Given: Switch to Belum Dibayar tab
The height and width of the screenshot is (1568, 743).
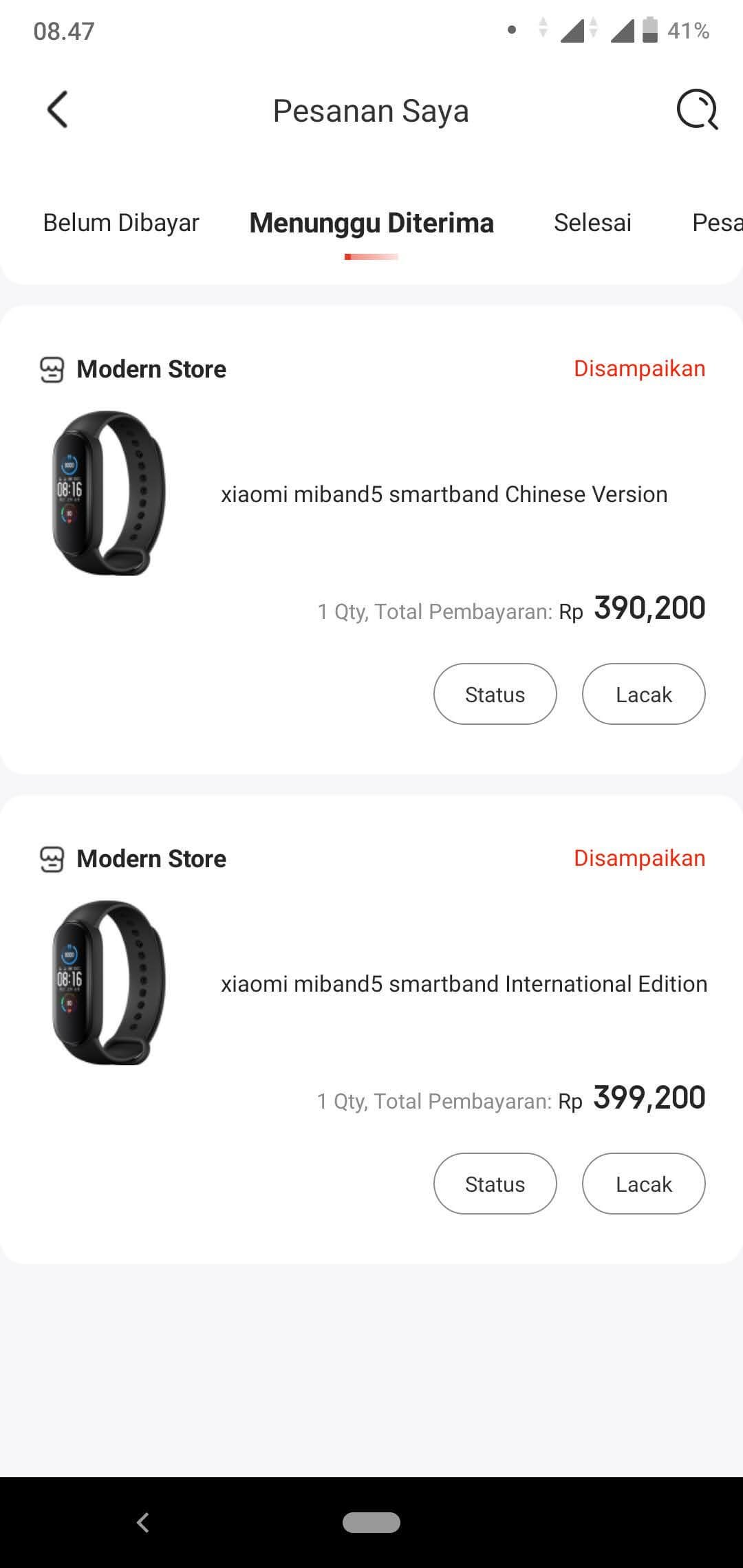Looking at the screenshot, I should (x=121, y=223).
